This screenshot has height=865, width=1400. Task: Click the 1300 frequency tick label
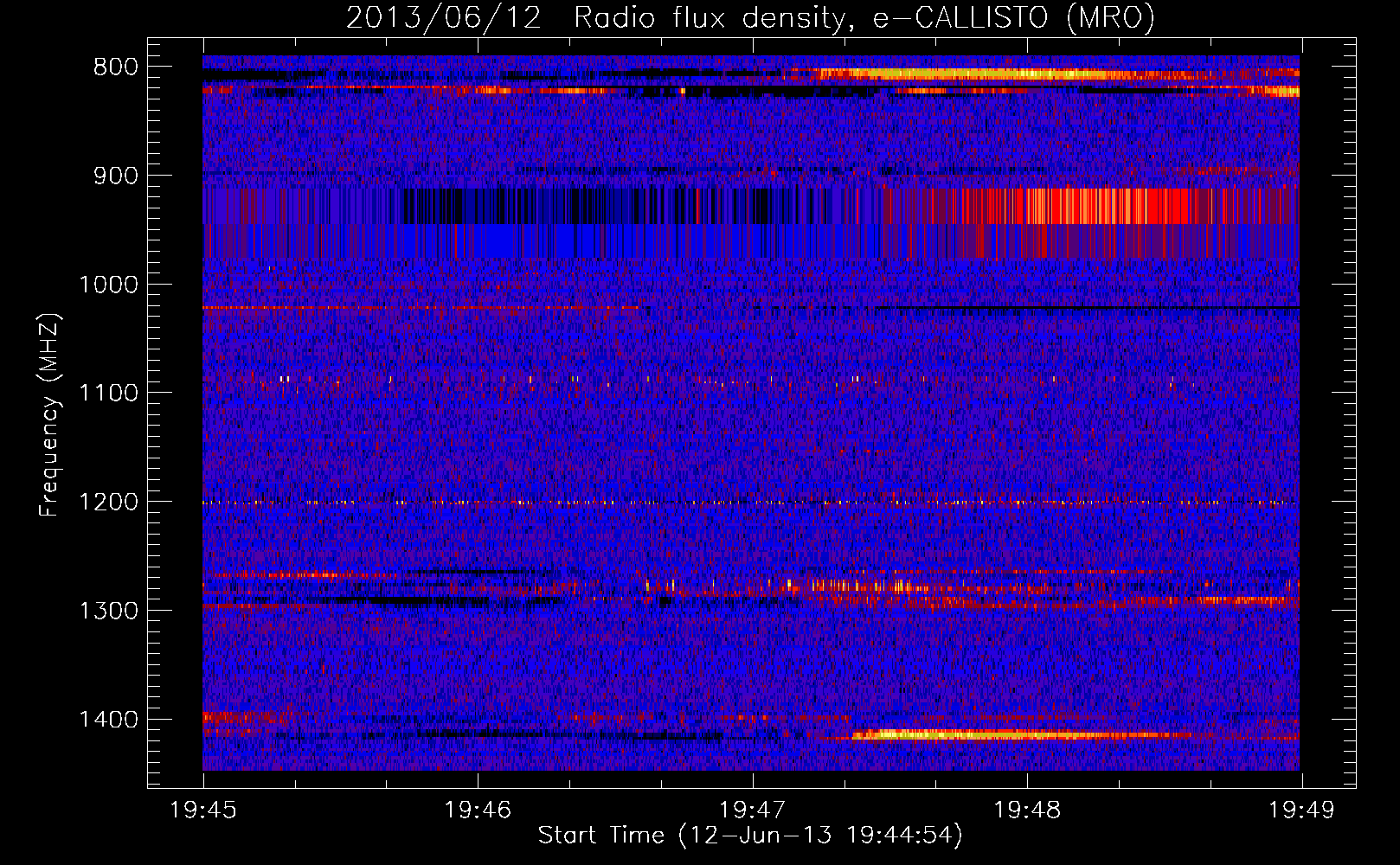(109, 611)
